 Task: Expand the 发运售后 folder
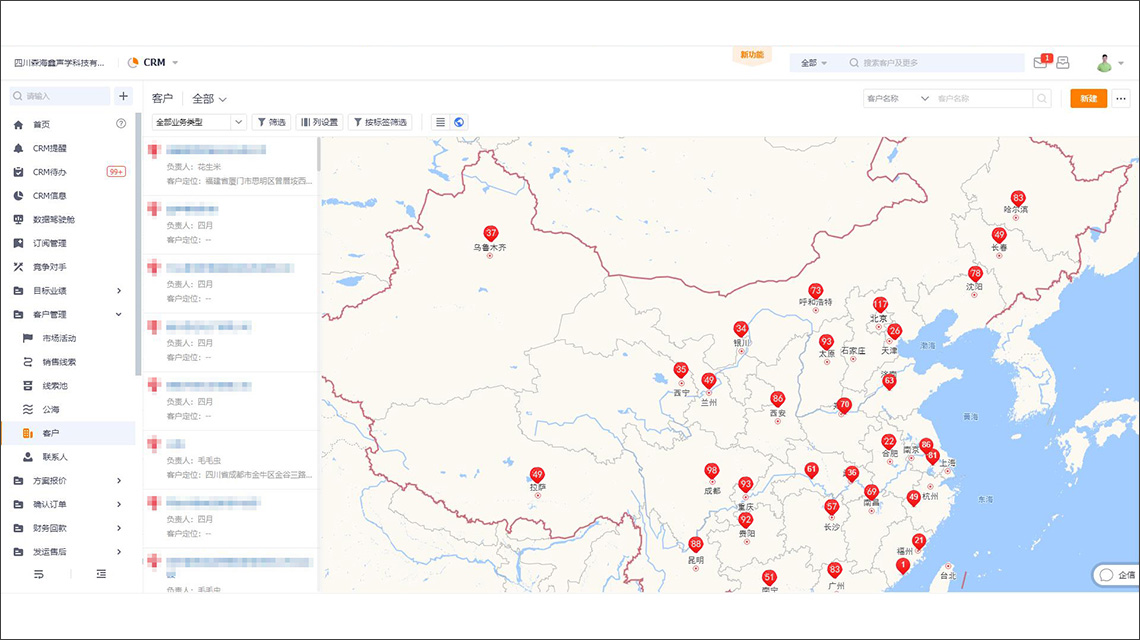(x=68, y=552)
